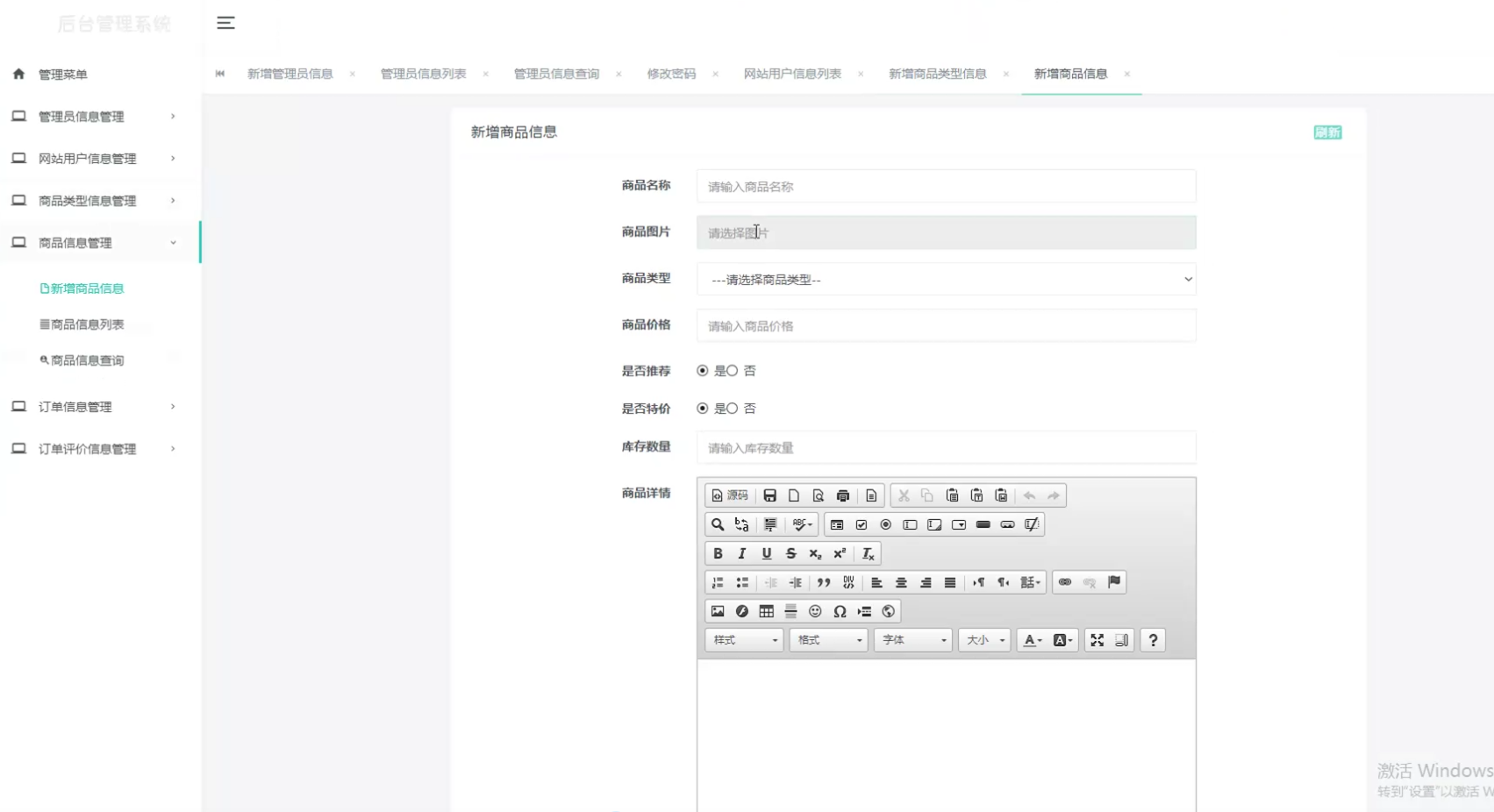
Task: Apply Italic formatting
Action: (742, 553)
